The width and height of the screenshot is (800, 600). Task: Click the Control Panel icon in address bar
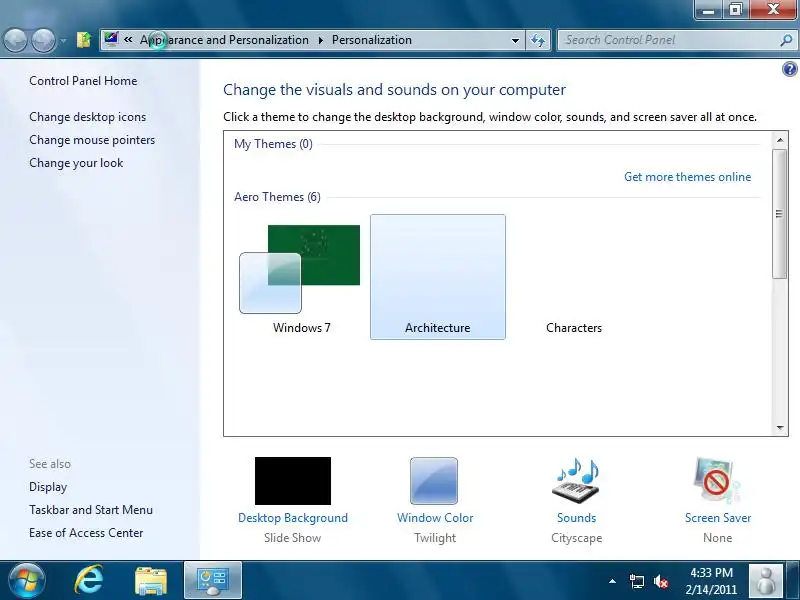111,39
